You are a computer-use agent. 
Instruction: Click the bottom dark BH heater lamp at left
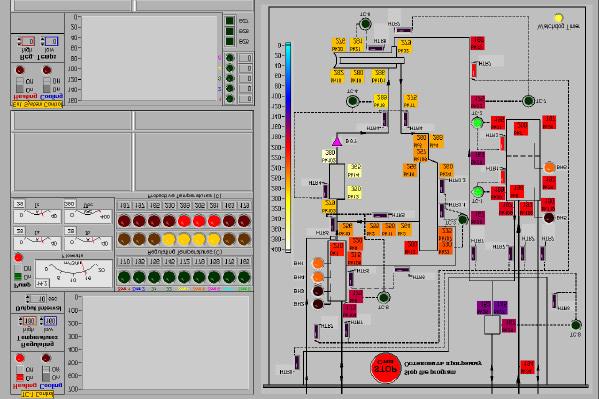coord(318,304)
